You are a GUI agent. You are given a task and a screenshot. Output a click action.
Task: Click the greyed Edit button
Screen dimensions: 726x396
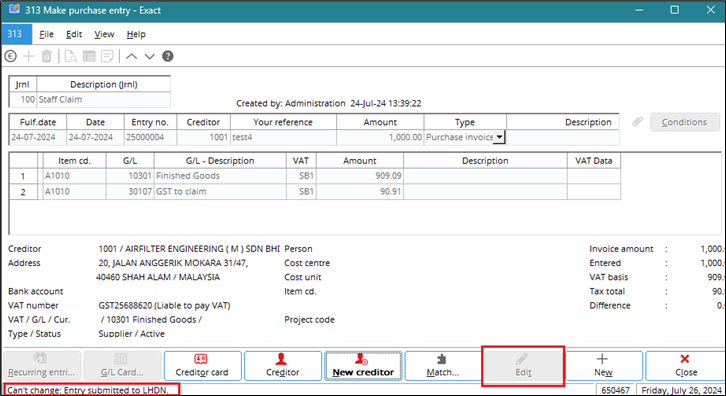(x=523, y=365)
